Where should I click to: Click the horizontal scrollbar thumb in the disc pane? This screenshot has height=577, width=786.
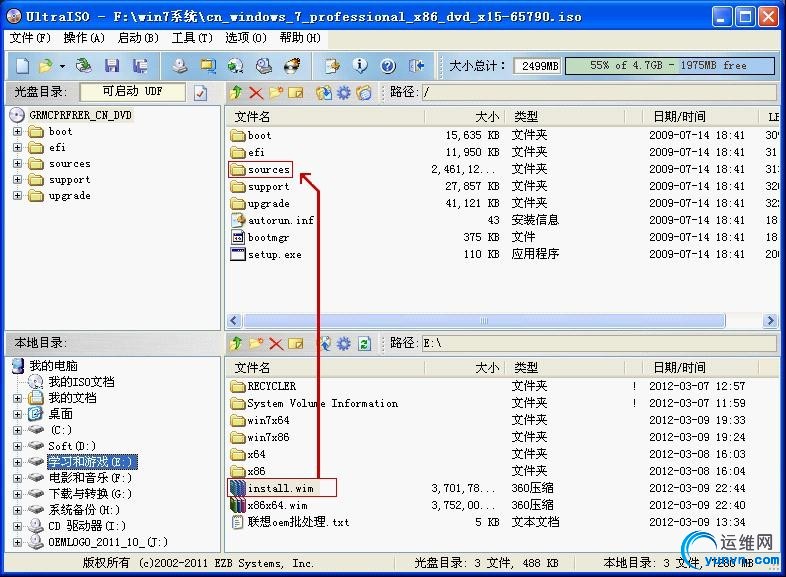pyautogui.click(x=484, y=321)
